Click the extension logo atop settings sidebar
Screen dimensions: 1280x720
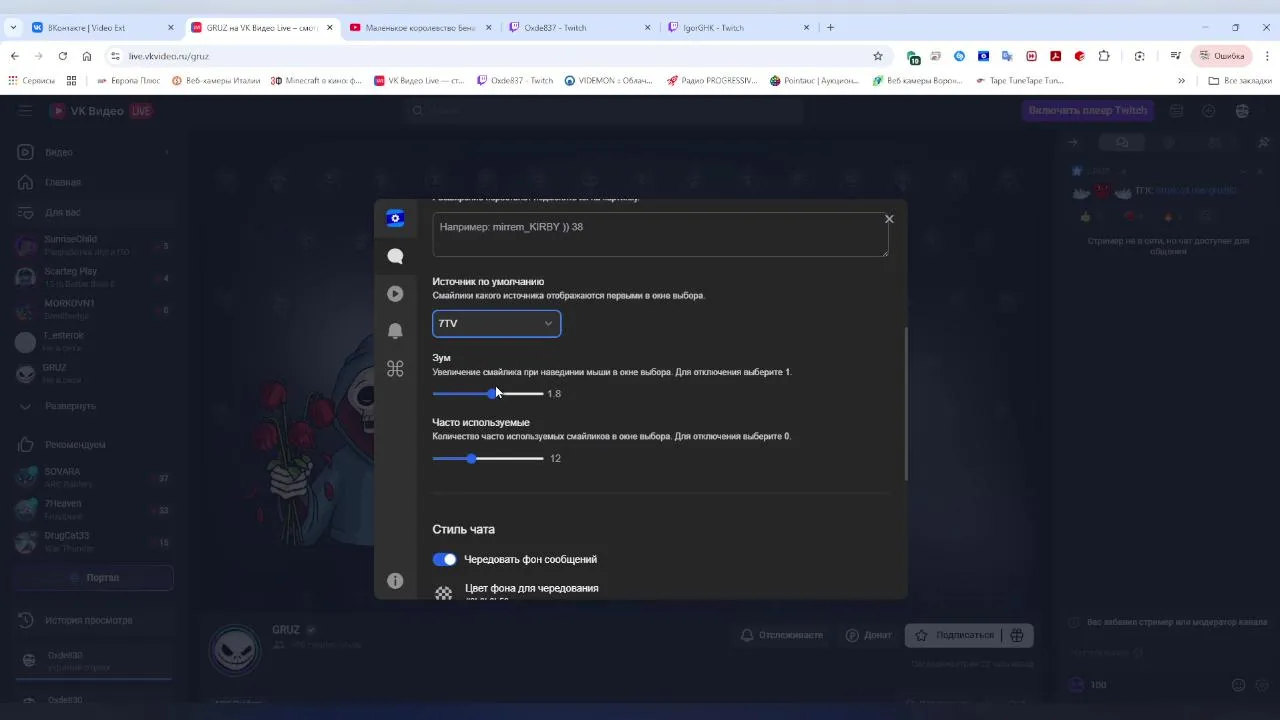(395, 218)
